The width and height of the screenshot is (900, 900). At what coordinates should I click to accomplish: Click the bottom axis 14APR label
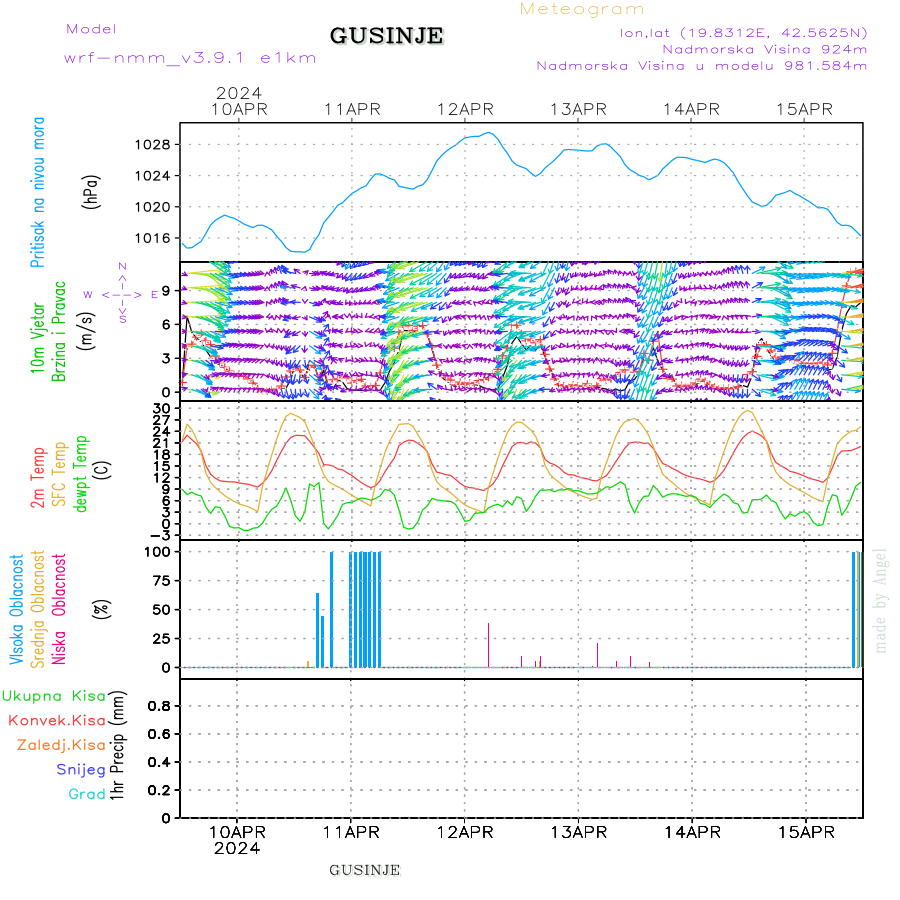[x=692, y=833]
